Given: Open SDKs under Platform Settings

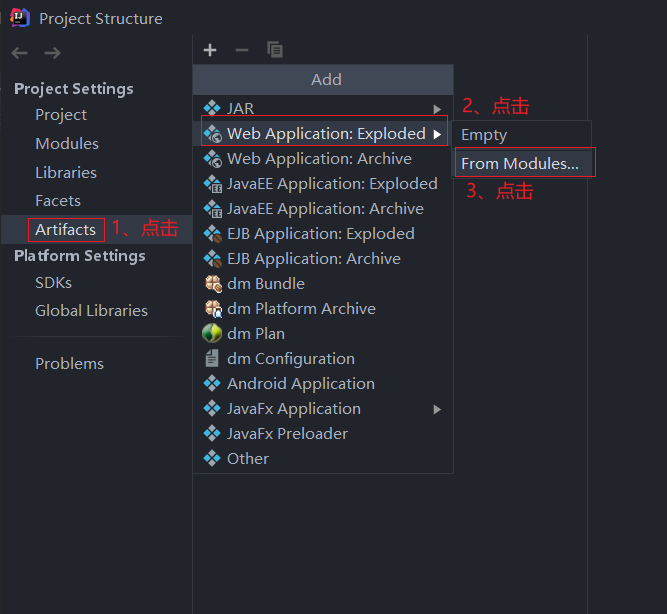Looking at the screenshot, I should point(54,283).
